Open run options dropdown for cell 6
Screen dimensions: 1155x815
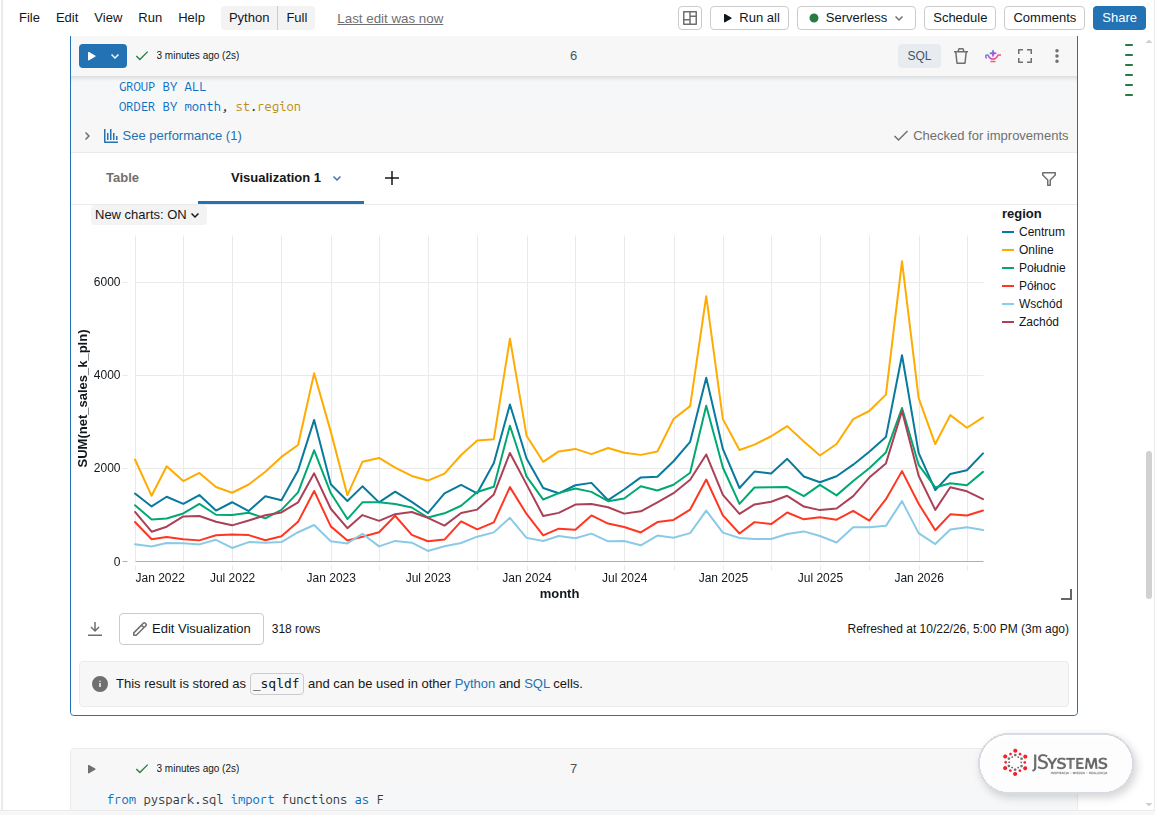(115, 56)
